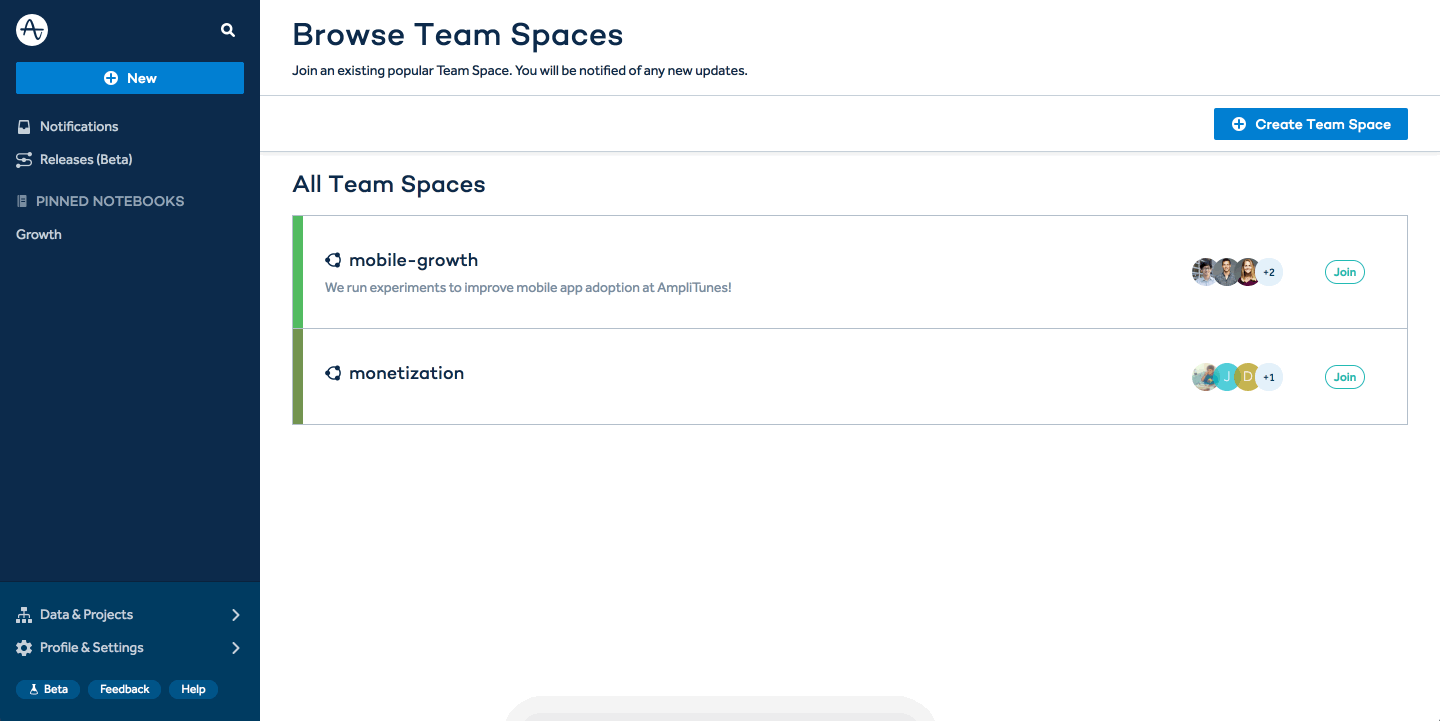
Task: Open the Releases (Beta) menu item
Action: click(x=86, y=160)
